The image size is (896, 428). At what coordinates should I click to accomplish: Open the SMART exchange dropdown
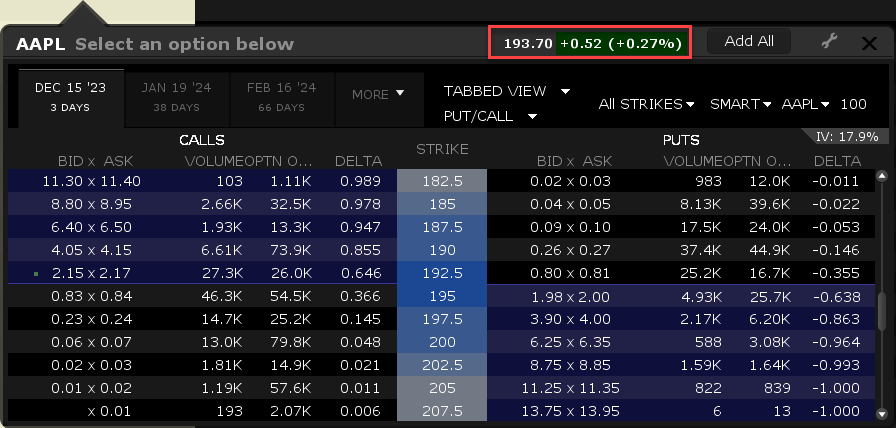click(x=741, y=105)
